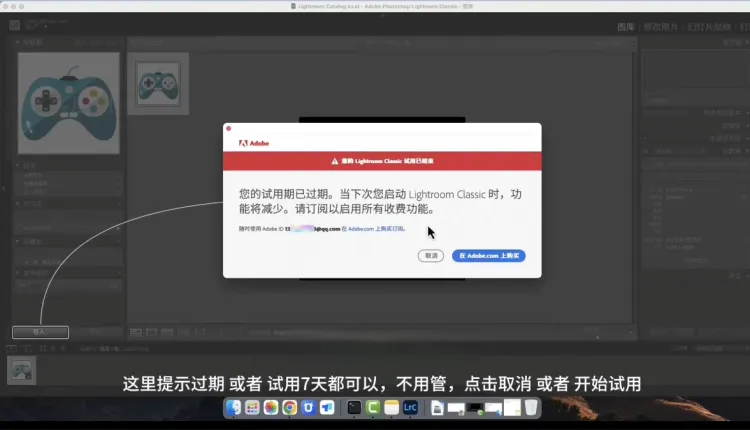This screenshot has height=430, width=750.
Task: Click the blue Adobe.com purchase button
Action: pos(488,256)
